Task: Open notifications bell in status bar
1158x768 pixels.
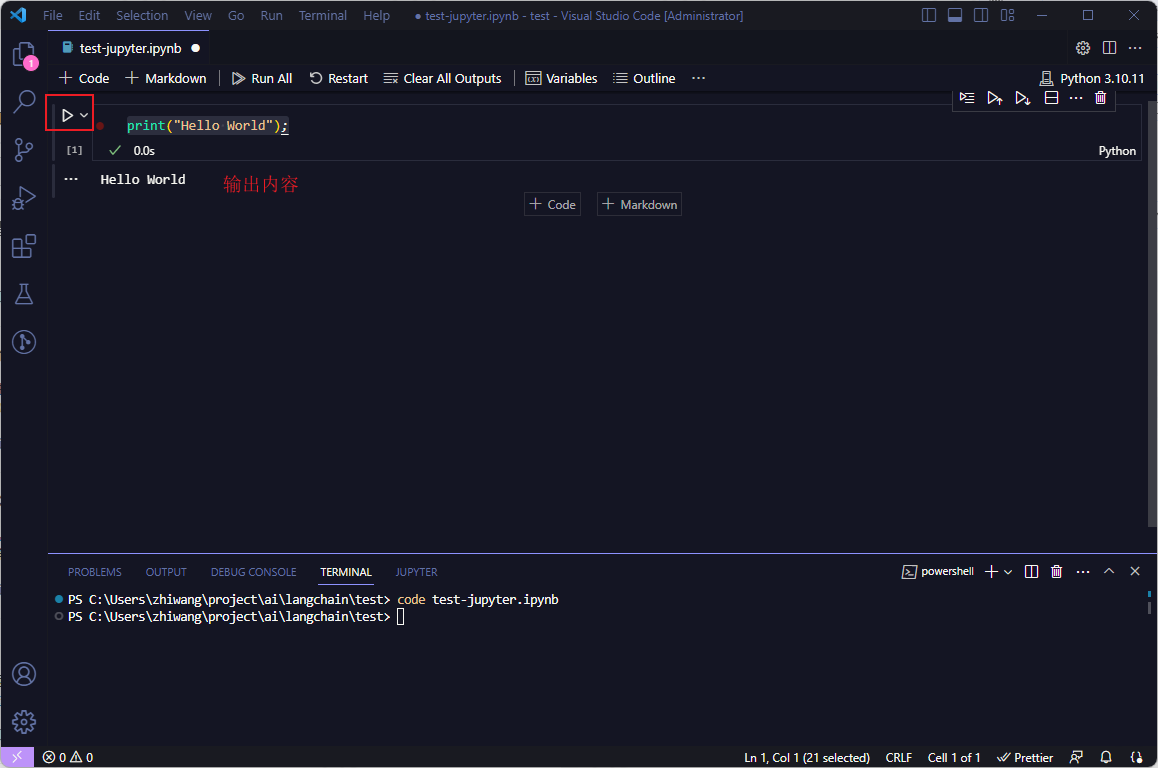Action: pyautogui.click(x=1106, y=758)
